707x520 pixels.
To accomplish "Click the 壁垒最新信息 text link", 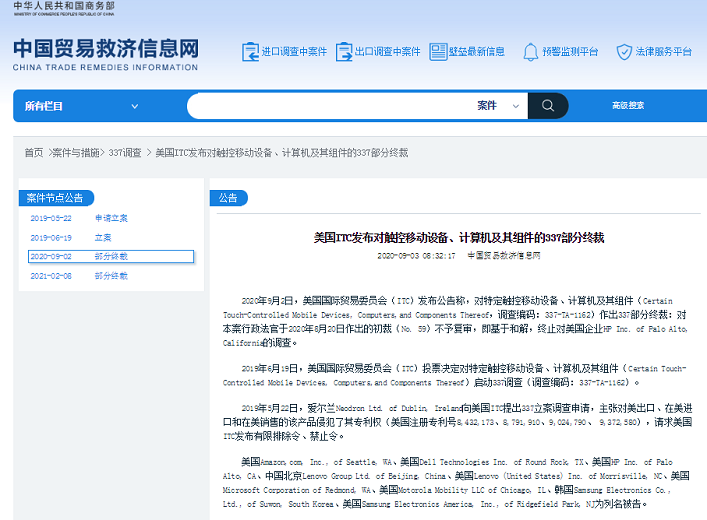I will (477, 52).
